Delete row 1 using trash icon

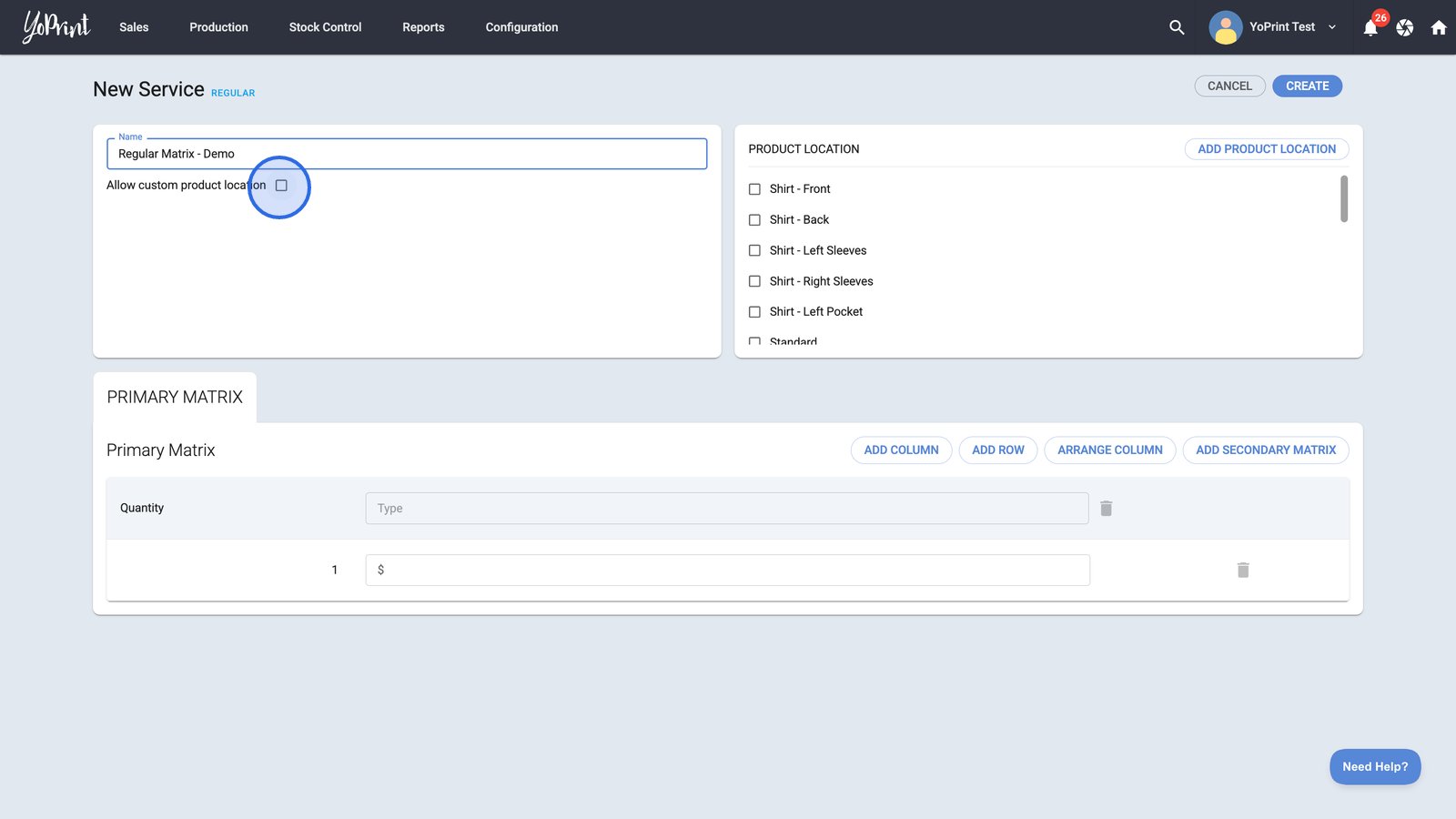pos(1243,571)
